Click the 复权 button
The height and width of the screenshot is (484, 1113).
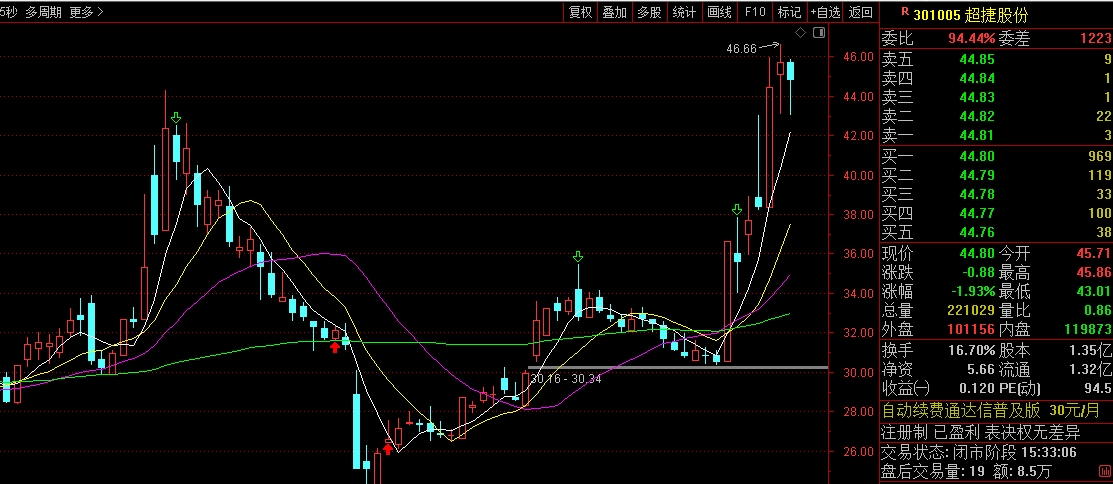pos(580,12)
